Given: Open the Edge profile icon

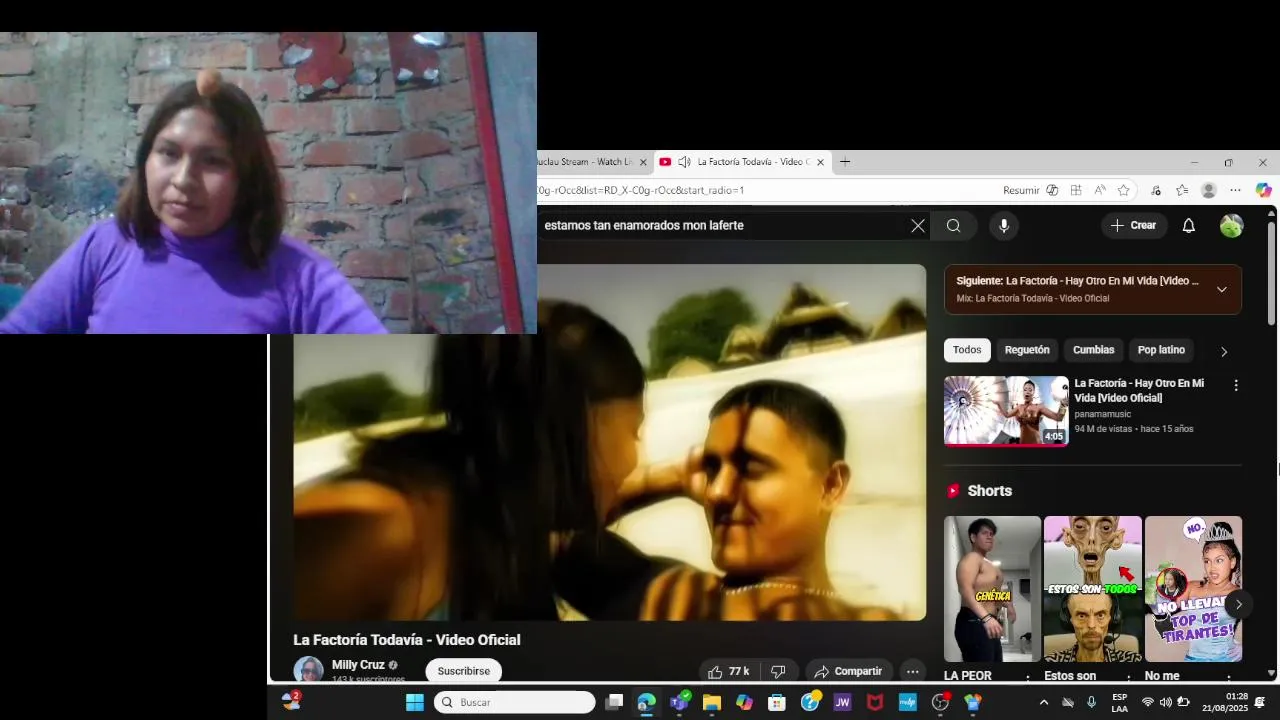Looking at the screenshot, I should tap(1208, 190).
